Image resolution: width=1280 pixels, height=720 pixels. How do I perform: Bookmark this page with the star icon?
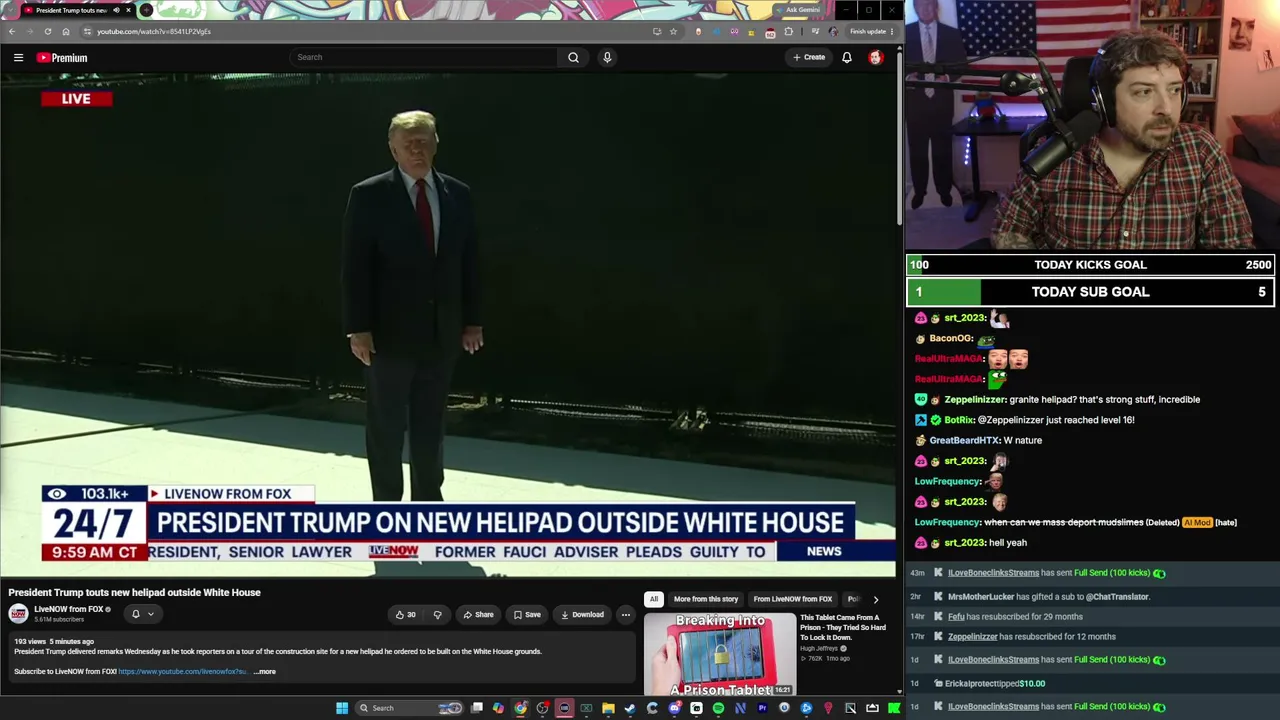673,31
